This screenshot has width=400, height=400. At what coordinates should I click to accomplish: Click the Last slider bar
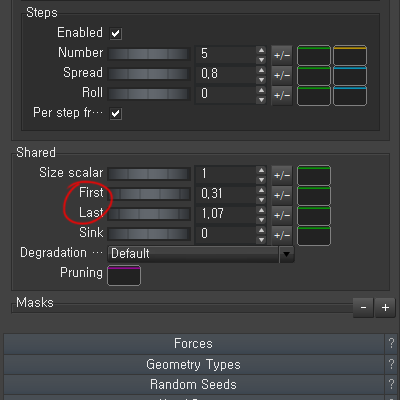pyautogui.click(x=149, y=214)
